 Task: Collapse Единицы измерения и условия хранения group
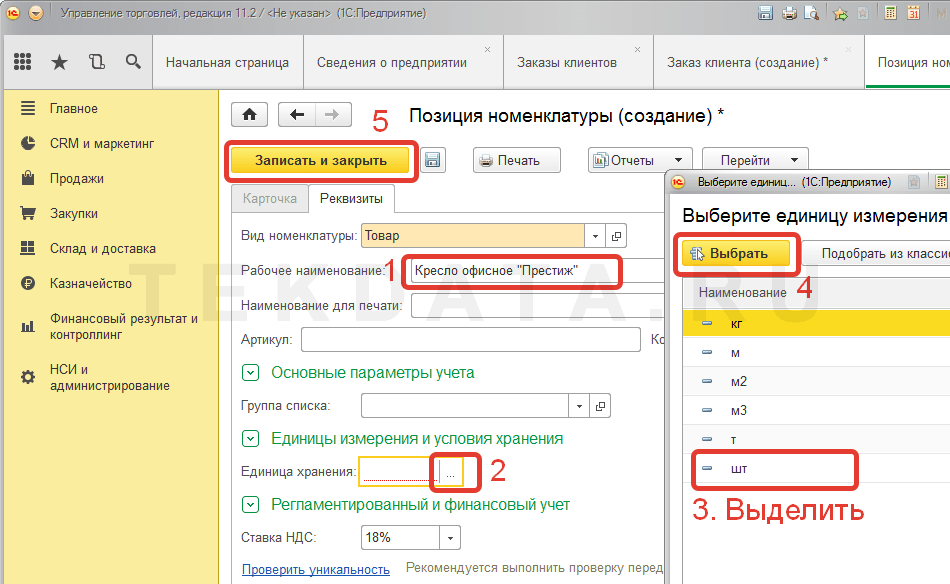point(250,439)
